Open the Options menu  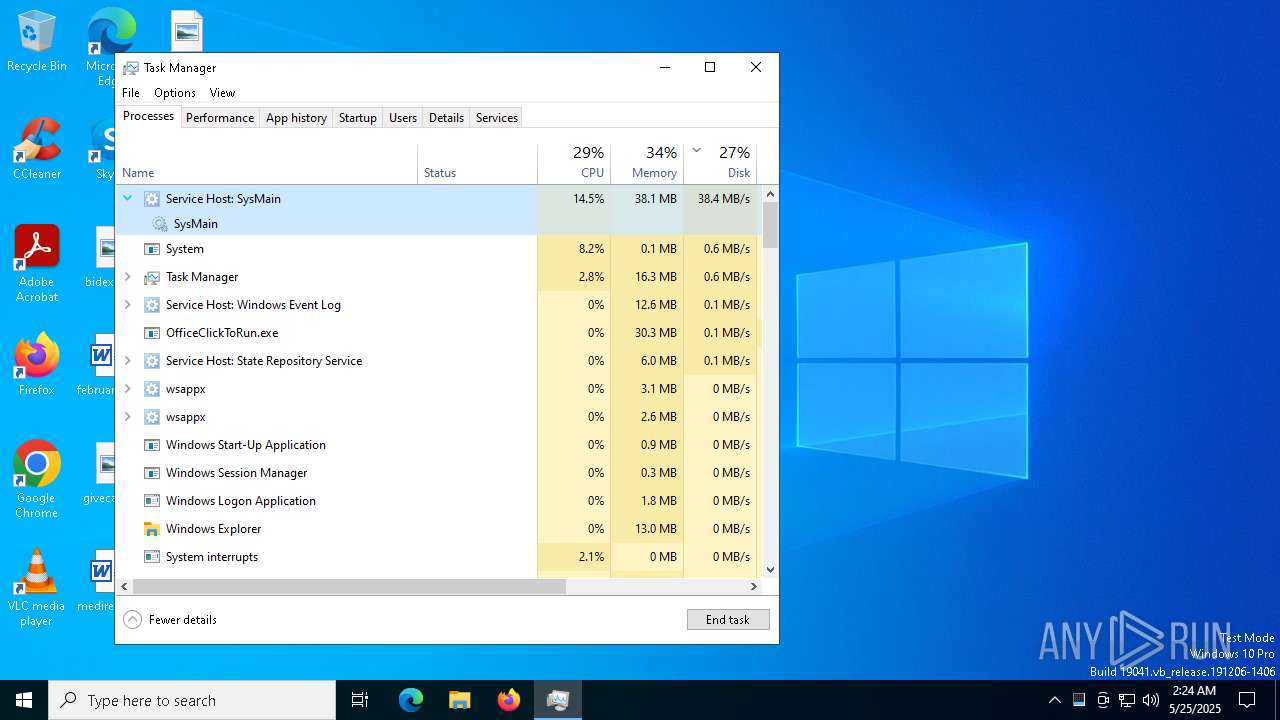tap(175, 93)
